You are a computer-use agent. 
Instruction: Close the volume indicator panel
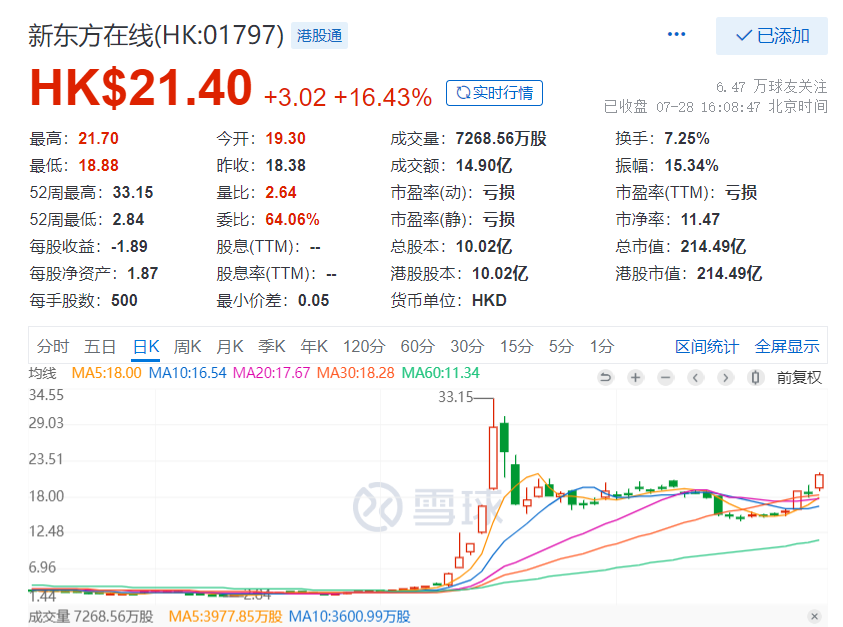pyautogui.click(x=814, y=616)
